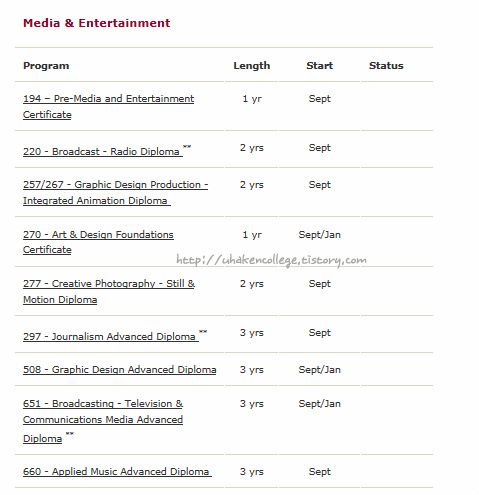Open 270 Art & Design Foundations Certificate
Viewport: 479px width, 495px height.
click(98, 242)
